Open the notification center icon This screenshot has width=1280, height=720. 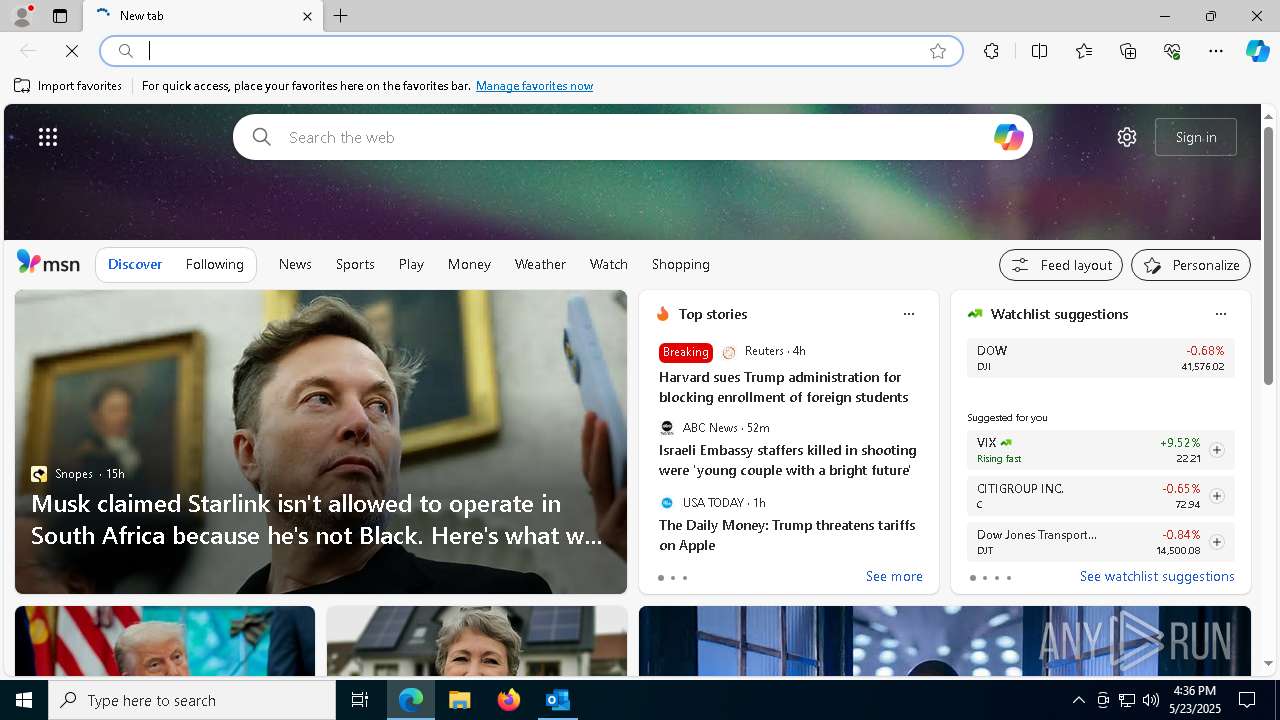1247,700
